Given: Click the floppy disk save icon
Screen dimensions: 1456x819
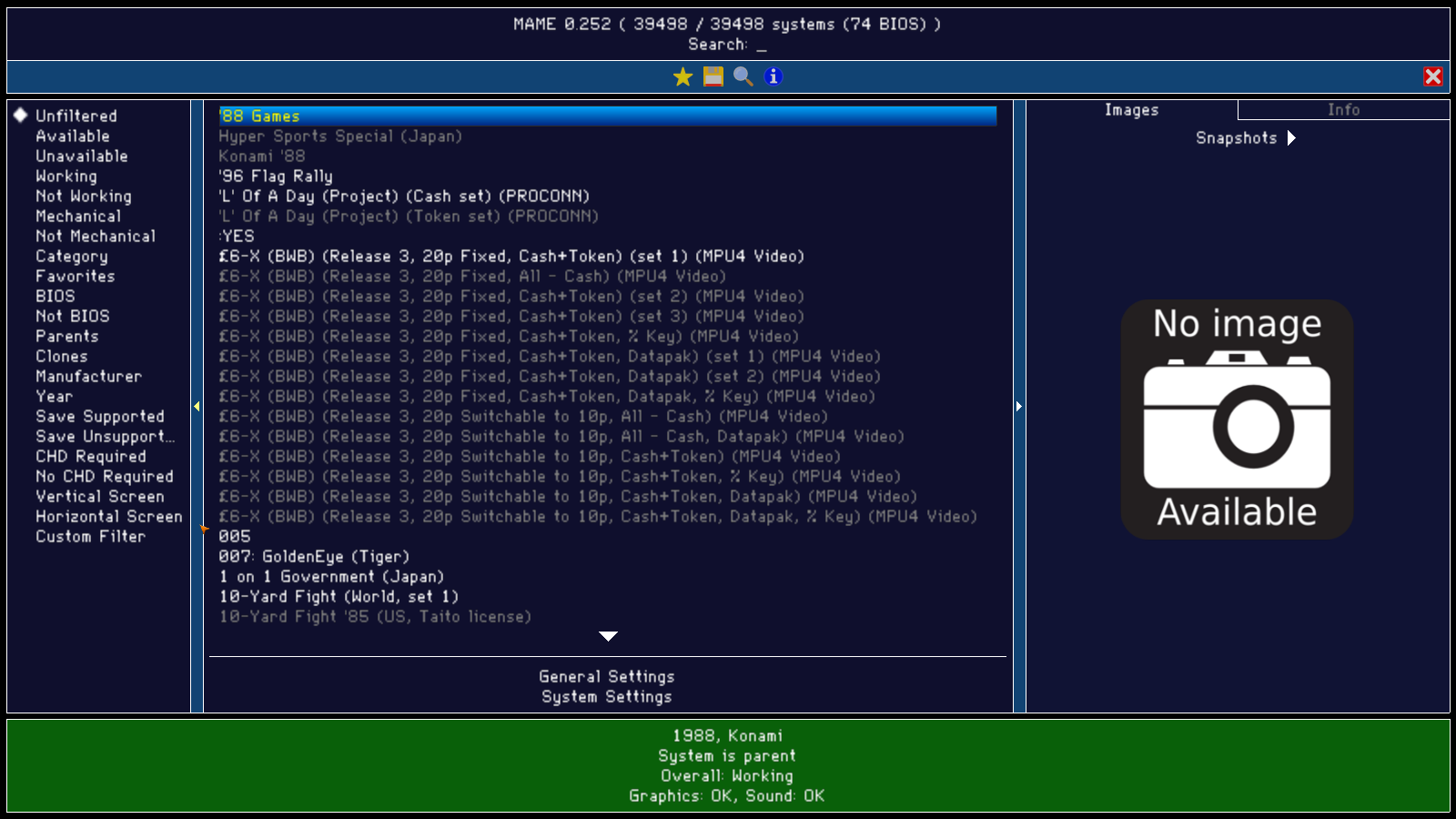Looking at the screenshot, I should tap(712, 76).
